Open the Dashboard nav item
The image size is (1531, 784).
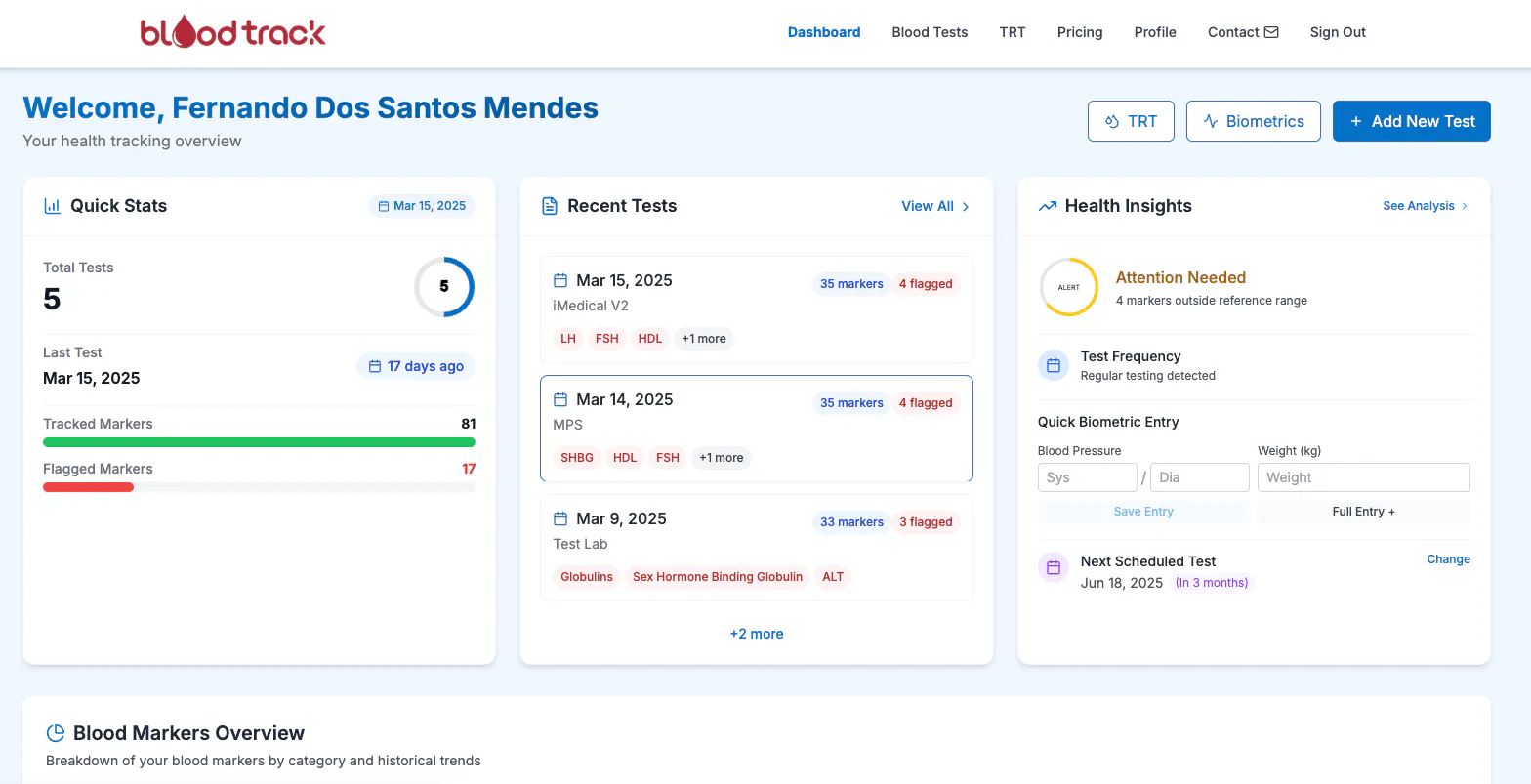tap(824, 32)
